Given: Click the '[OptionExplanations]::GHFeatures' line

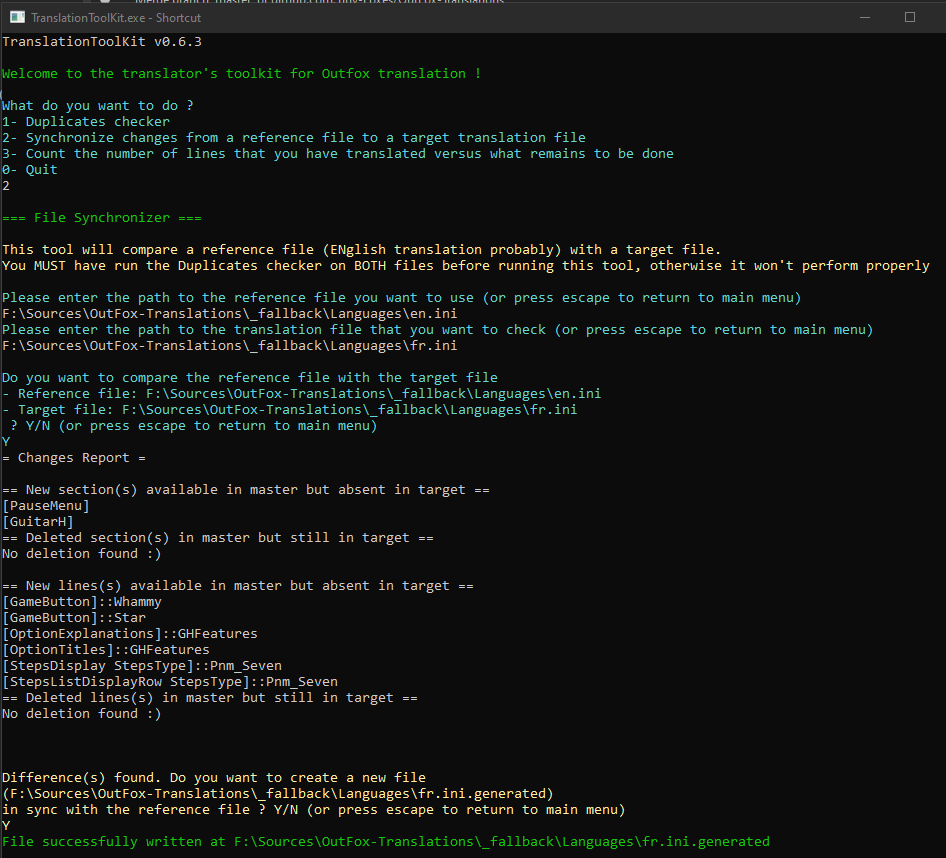Looking at the screenshot, I should [x=130, y=633].
